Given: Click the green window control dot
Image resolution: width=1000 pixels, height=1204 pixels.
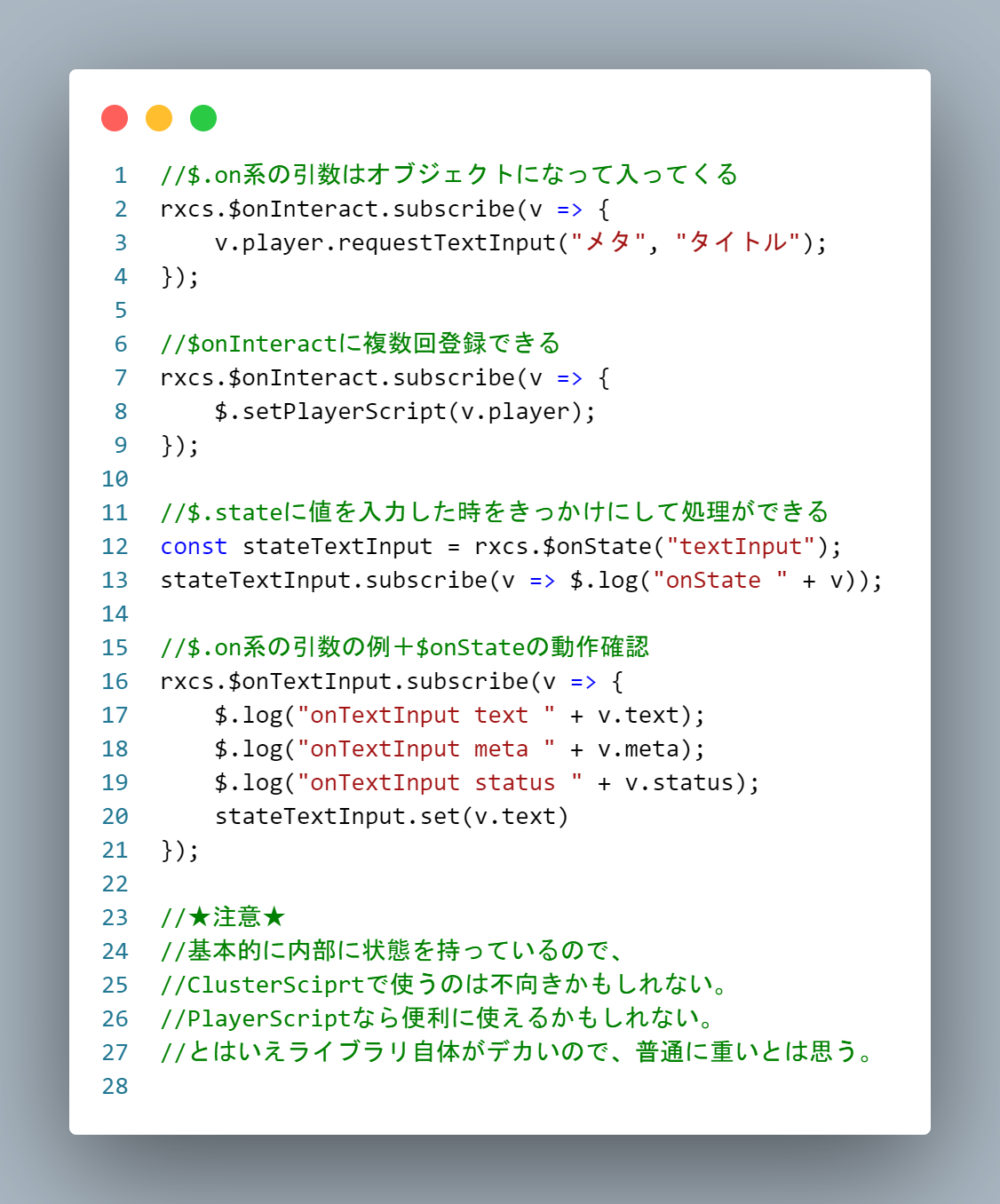Looking at the screenshot, I should [x=202, y=117].
